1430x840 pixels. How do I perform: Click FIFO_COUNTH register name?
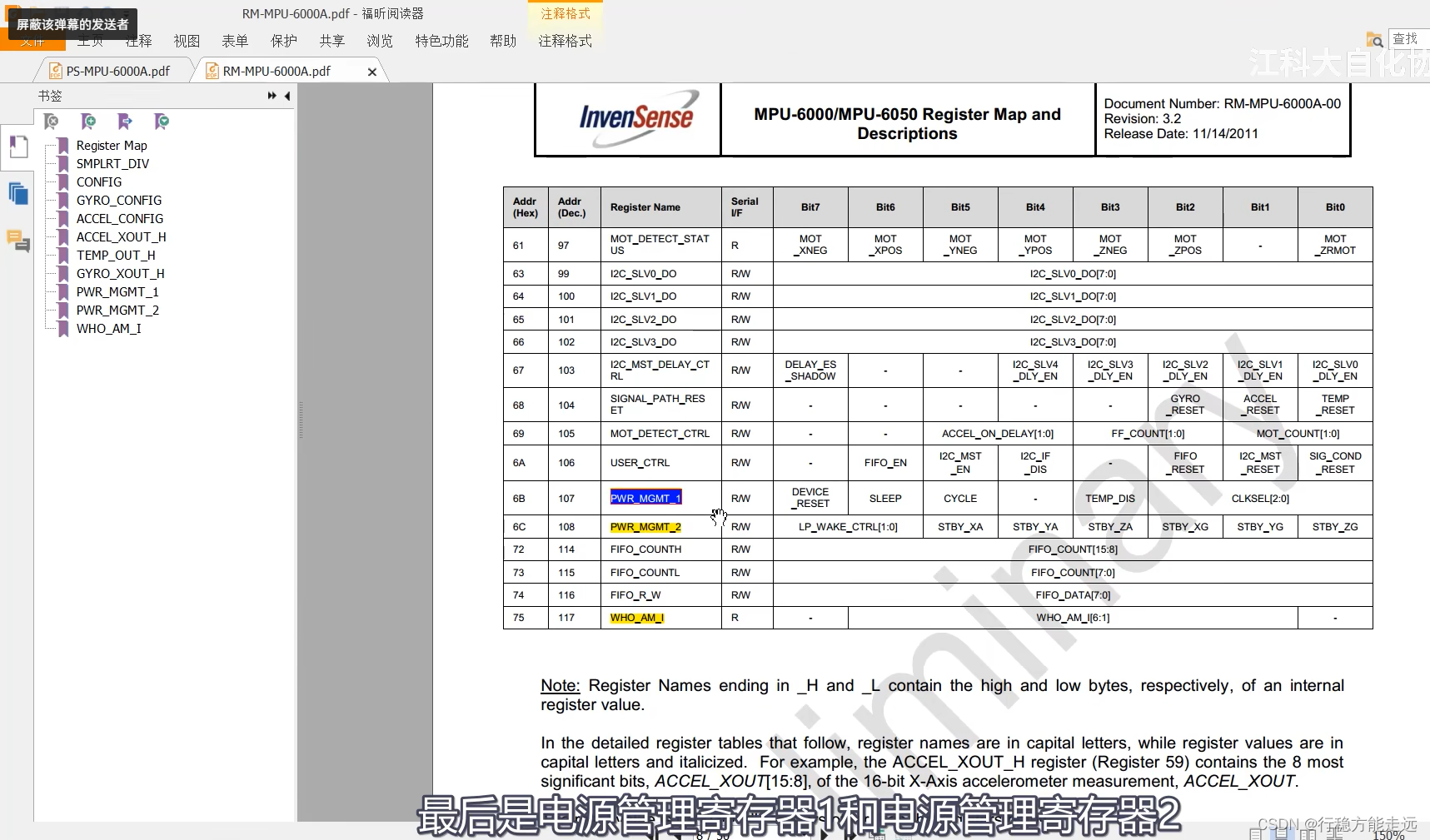[645, 549]
